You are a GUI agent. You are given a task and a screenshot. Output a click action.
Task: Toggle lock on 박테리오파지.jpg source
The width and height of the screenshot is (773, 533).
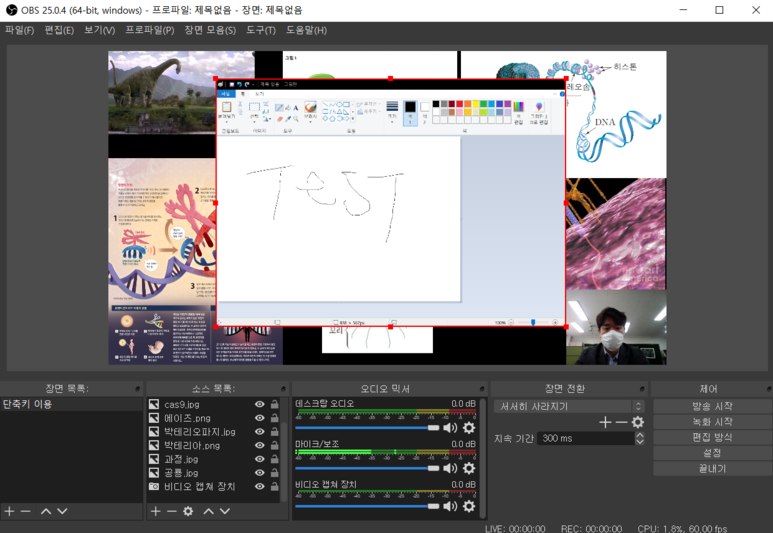pyautogui.click(x=275, y=432)
